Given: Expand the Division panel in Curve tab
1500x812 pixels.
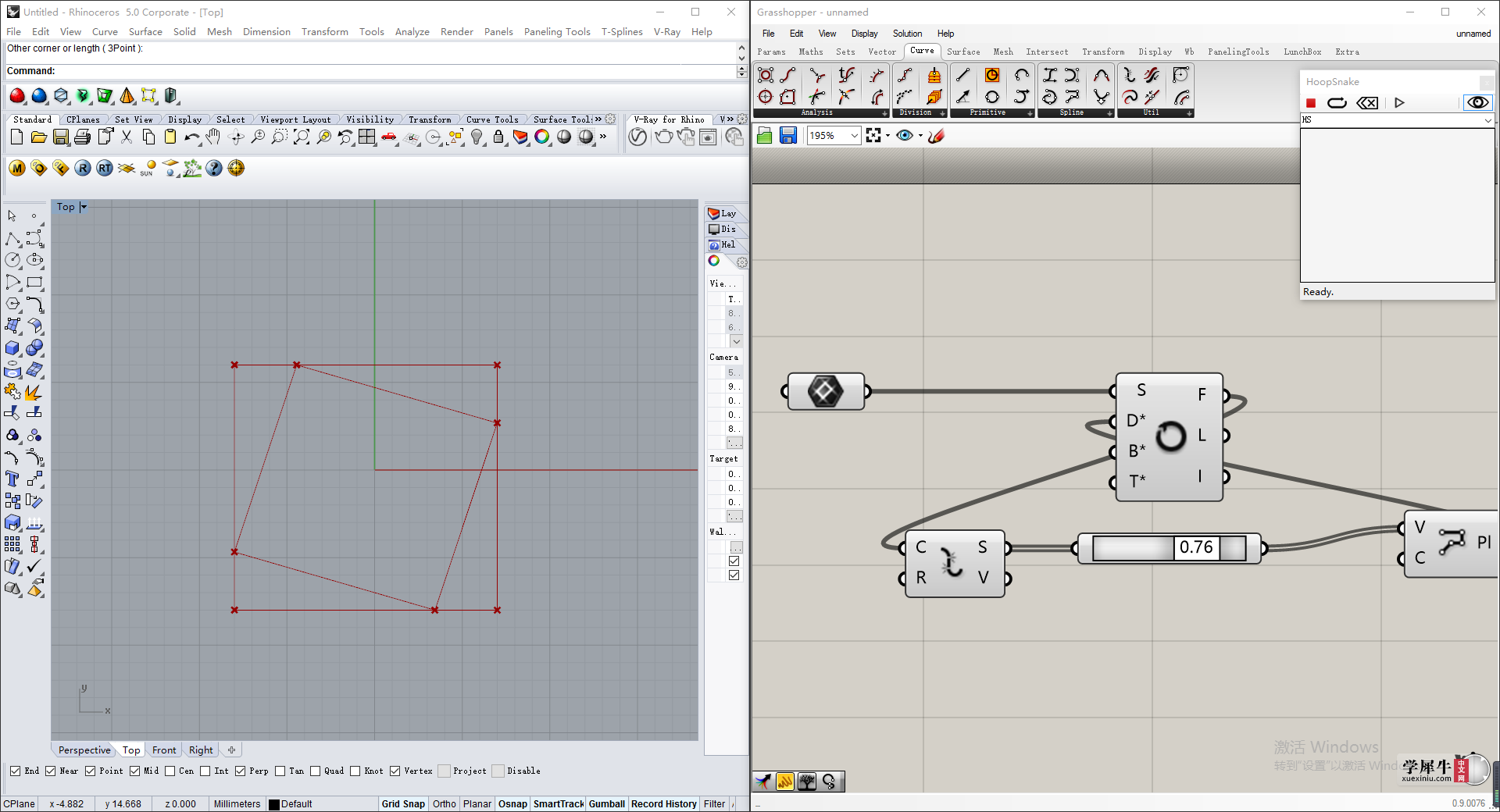Looking at the screenshot, I should tap(943, 113).
